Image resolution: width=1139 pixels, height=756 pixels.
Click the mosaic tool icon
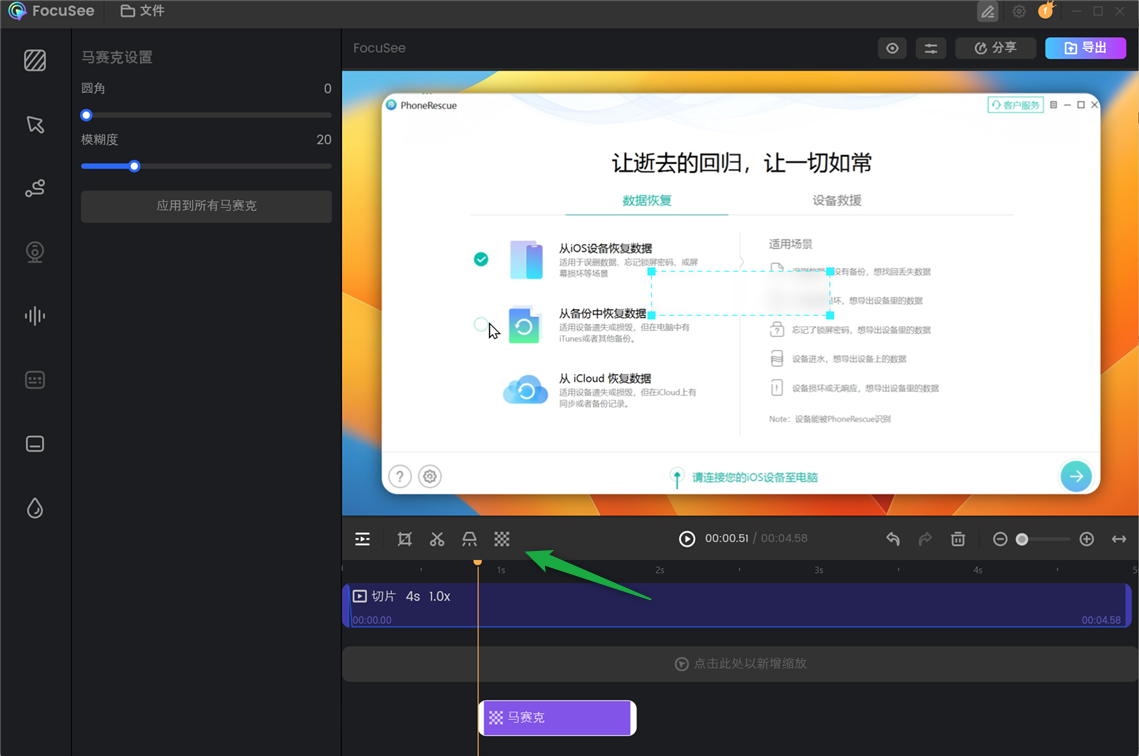(x=502, y=539)
